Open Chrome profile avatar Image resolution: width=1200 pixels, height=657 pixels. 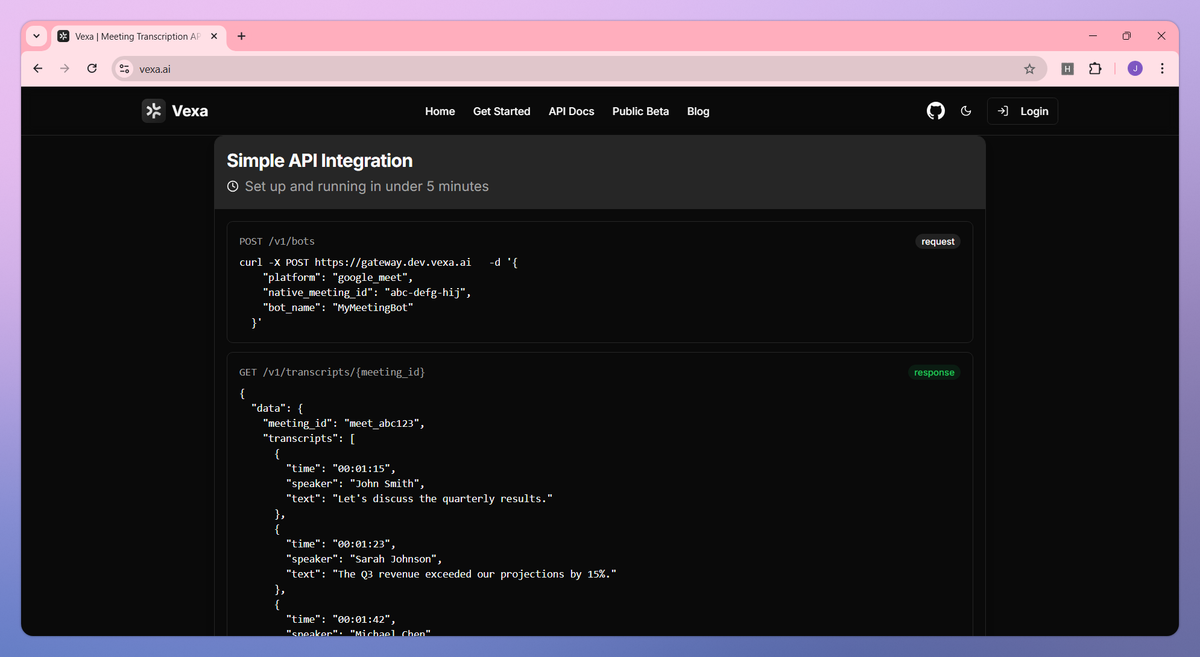pos(1134,69)
